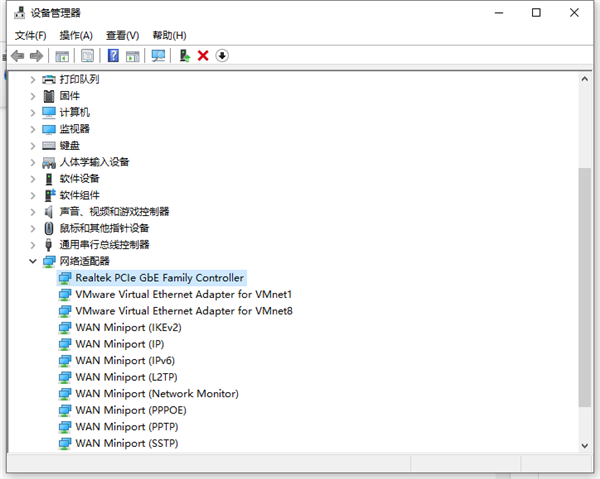Open the 文件(F) menu
Viewport: 600px width, 479px height.
(x=30, y=35)
